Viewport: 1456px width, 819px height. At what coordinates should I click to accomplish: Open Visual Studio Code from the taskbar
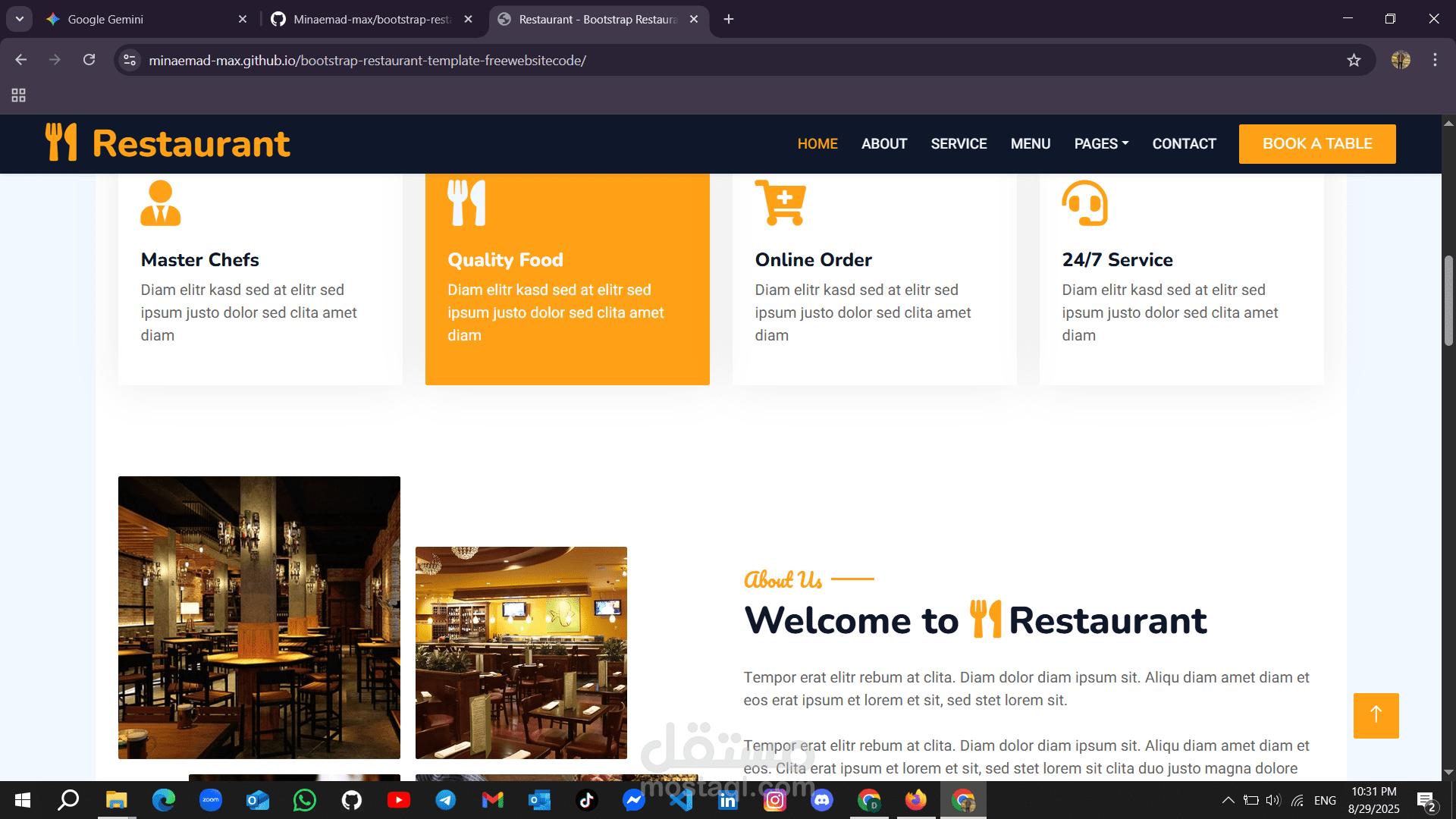(x=680, y=800)
